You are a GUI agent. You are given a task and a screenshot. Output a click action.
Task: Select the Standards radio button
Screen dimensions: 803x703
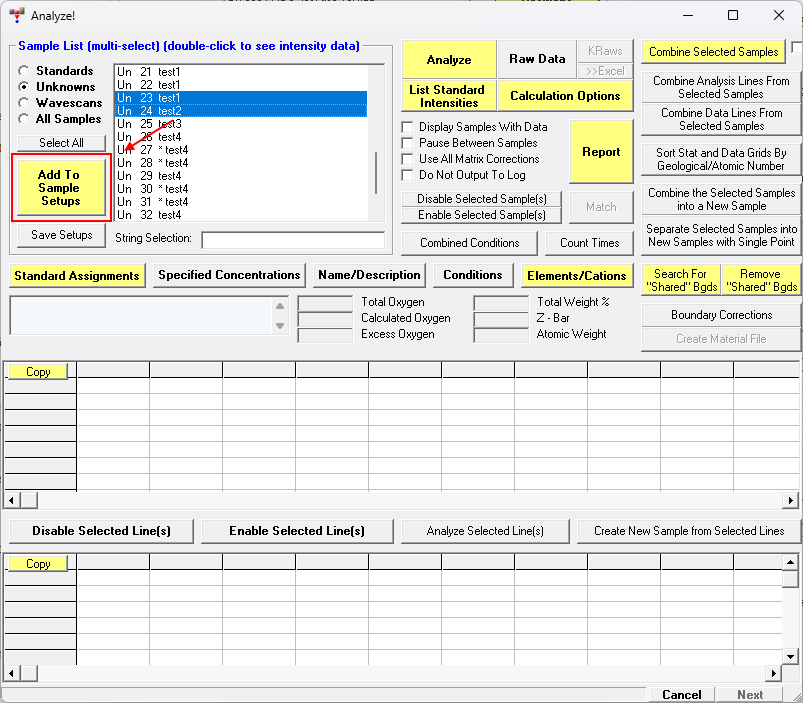(x=24, y=71)
